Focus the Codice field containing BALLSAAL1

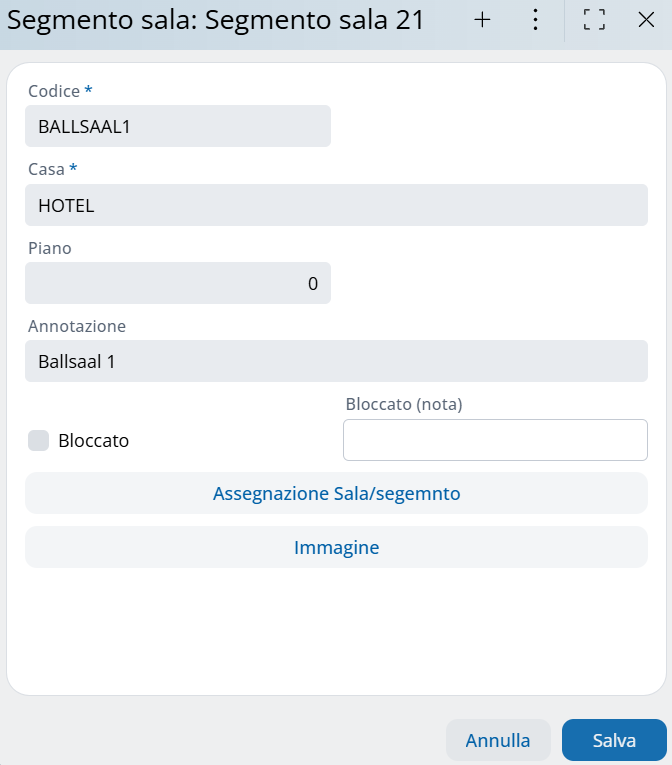tap(178, 127)
